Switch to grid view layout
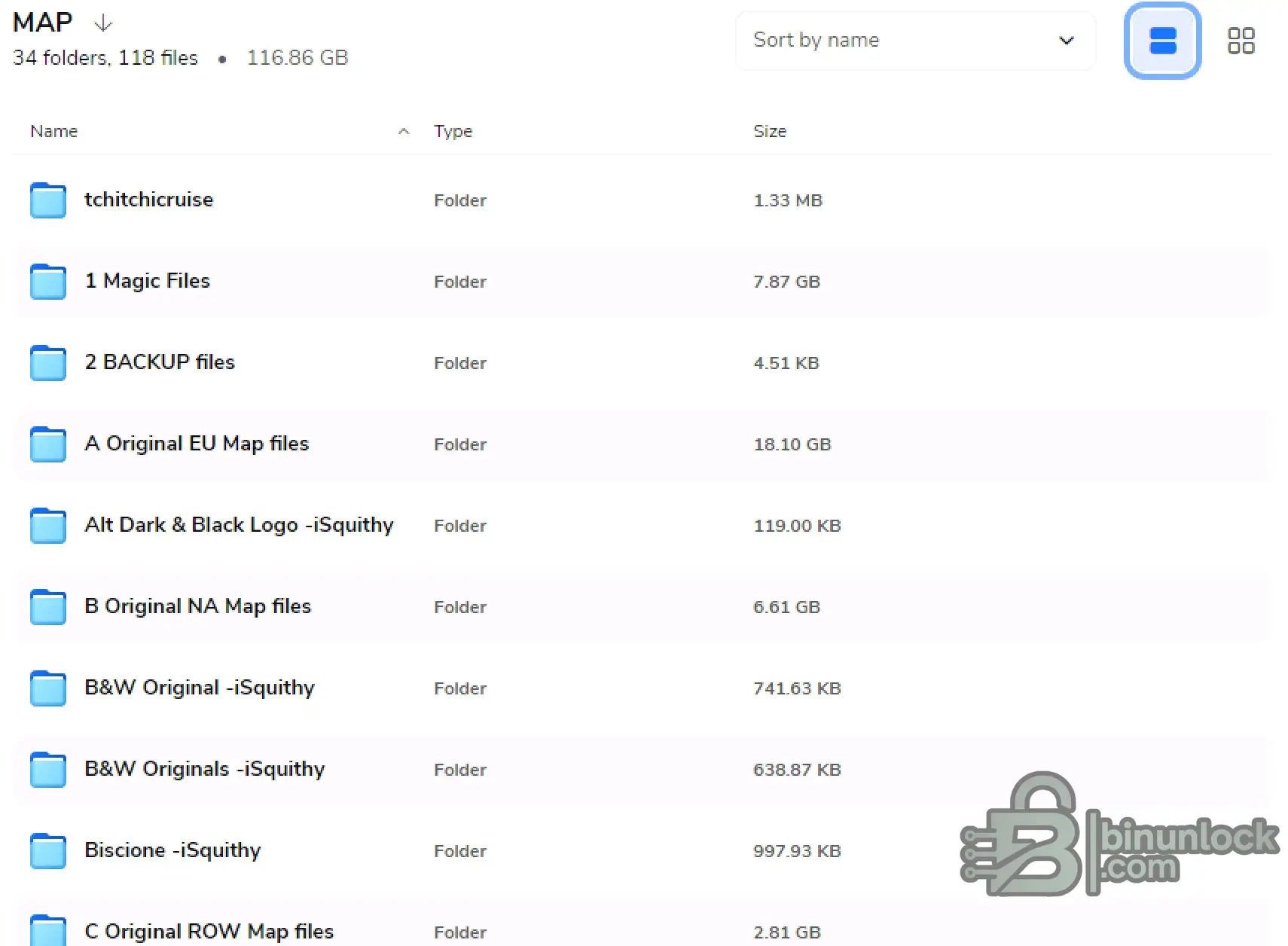This screenshot has height=946, width=1288. (1241, 41)
